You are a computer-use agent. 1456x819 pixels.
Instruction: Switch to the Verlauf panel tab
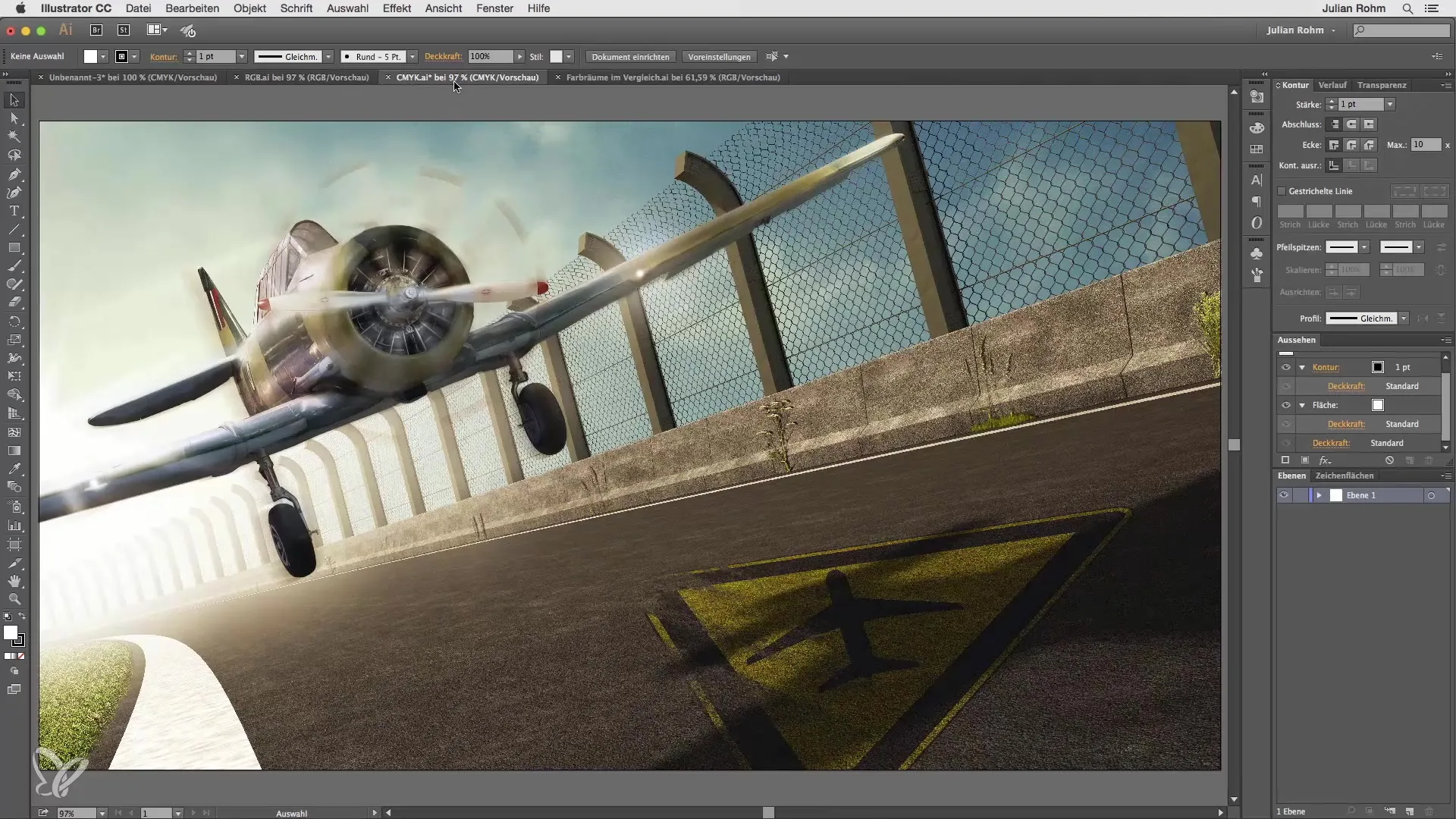(1332, 85)
